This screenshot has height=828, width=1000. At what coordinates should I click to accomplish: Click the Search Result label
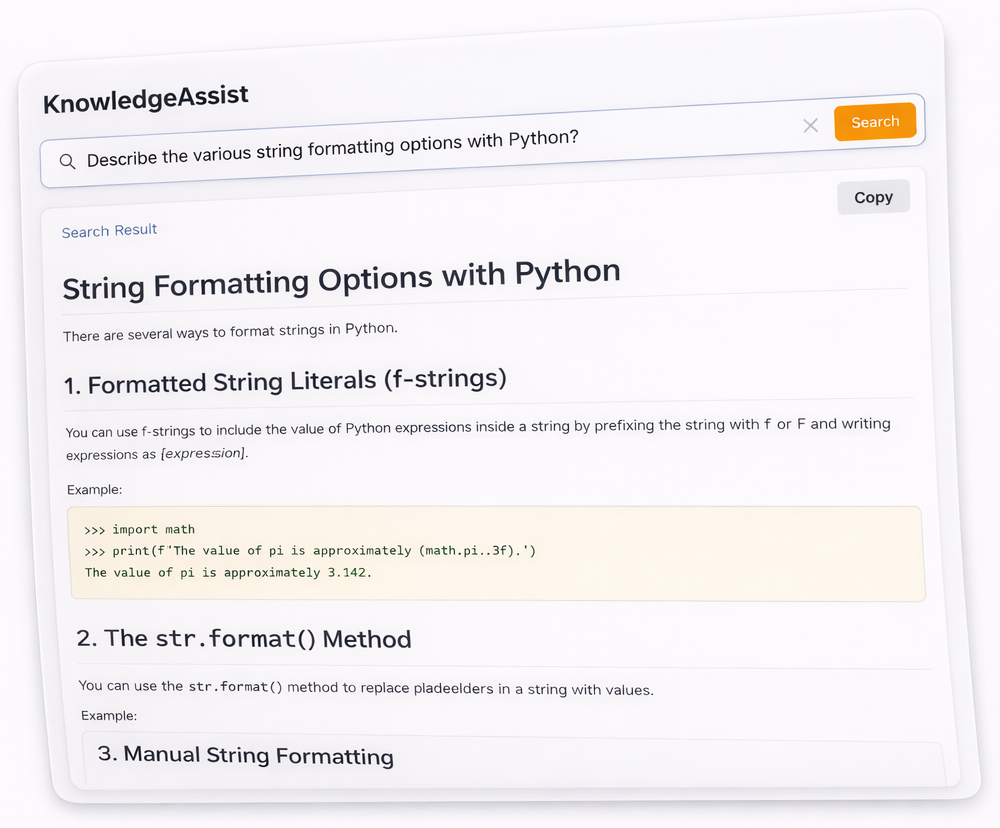point(109,231)
